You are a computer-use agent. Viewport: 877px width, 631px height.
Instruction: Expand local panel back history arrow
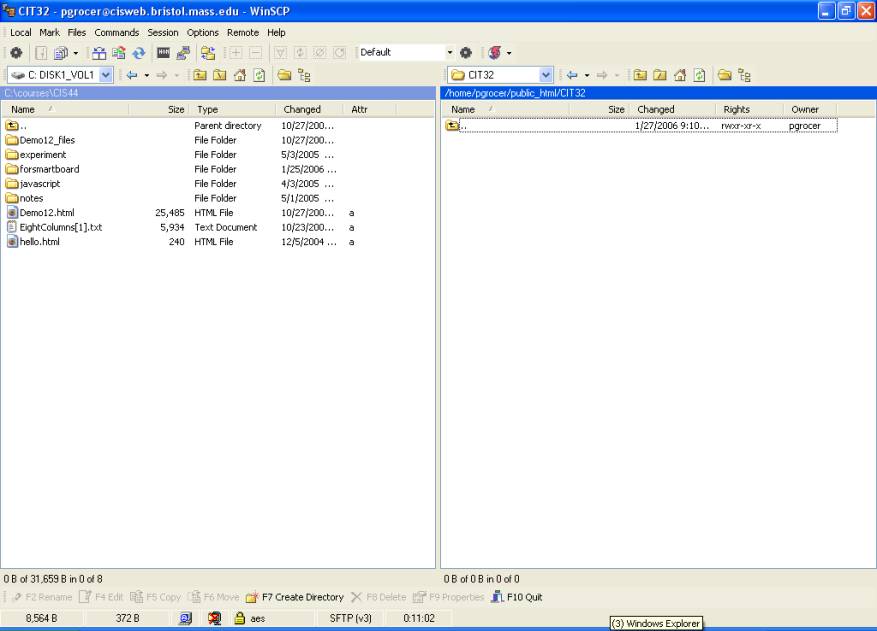[x=147, y=76]
